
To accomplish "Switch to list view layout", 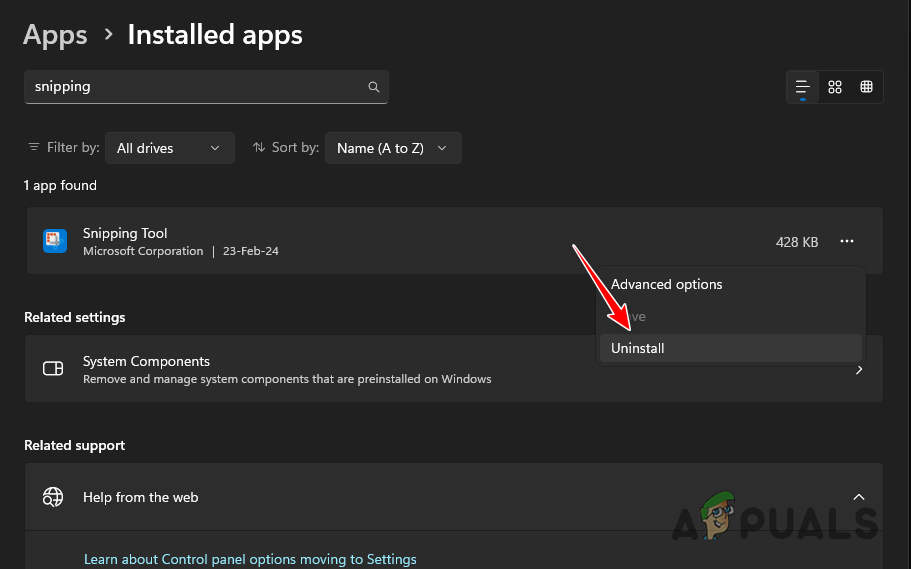I will pyautogui.click(x=802, y=87).
